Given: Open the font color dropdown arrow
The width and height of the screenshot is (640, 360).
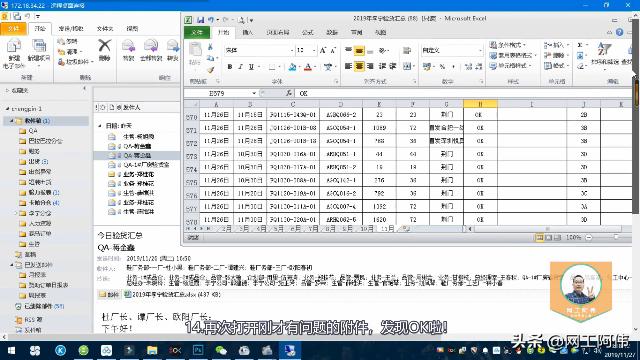Looking at the screenshot, I should click(316, 67).
